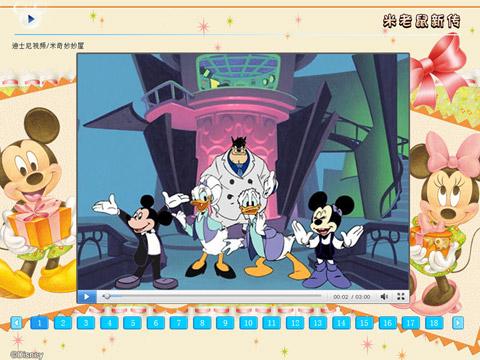Select episode 18 button

pos(434,323)
